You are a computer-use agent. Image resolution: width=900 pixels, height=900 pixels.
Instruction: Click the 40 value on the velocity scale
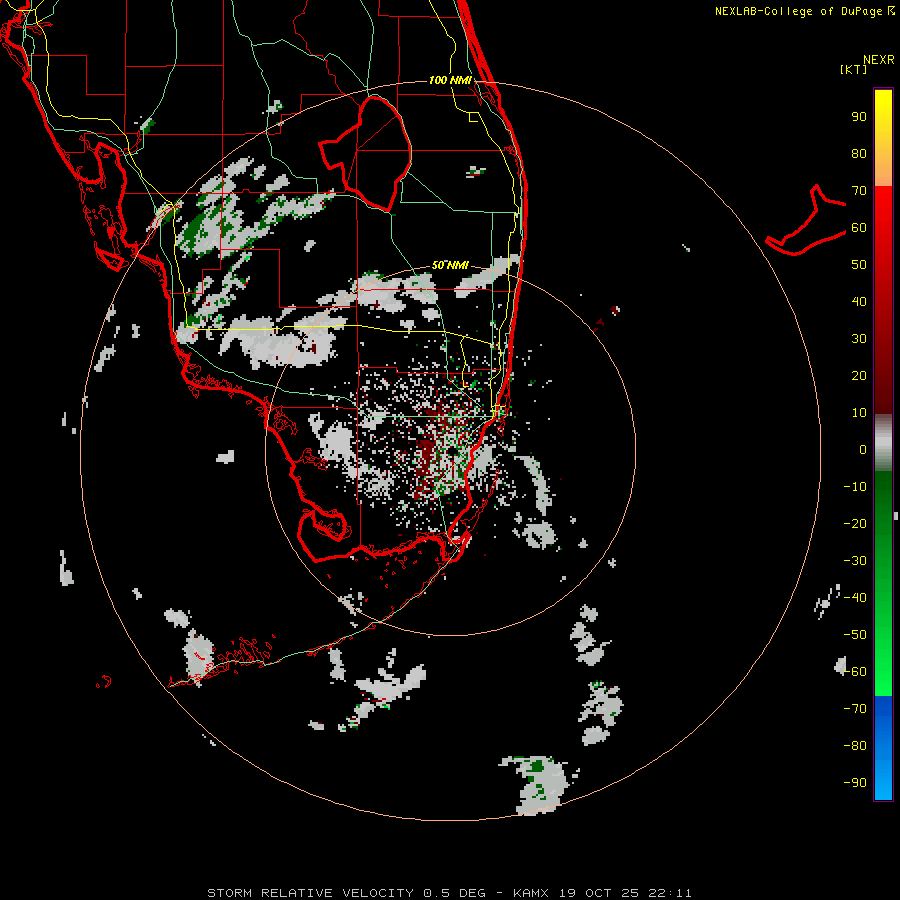859,302
